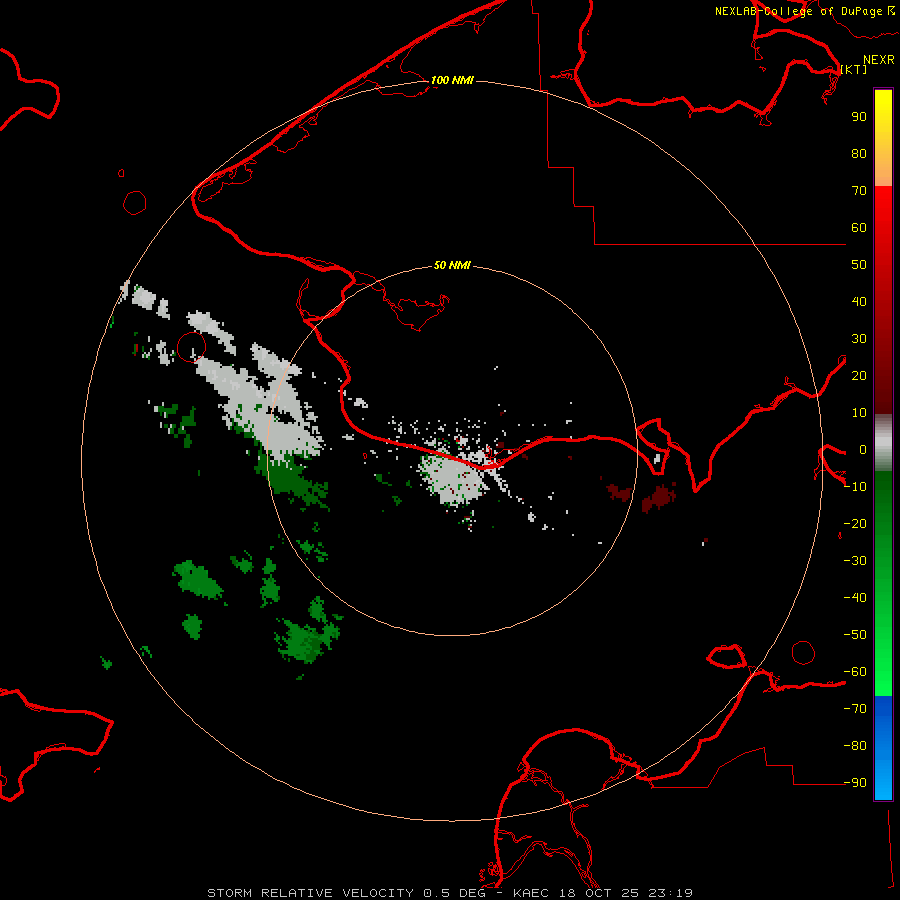Click the 0 value on velocity scale
This screenshot has height=900, width=900.
tap(863, 449)
